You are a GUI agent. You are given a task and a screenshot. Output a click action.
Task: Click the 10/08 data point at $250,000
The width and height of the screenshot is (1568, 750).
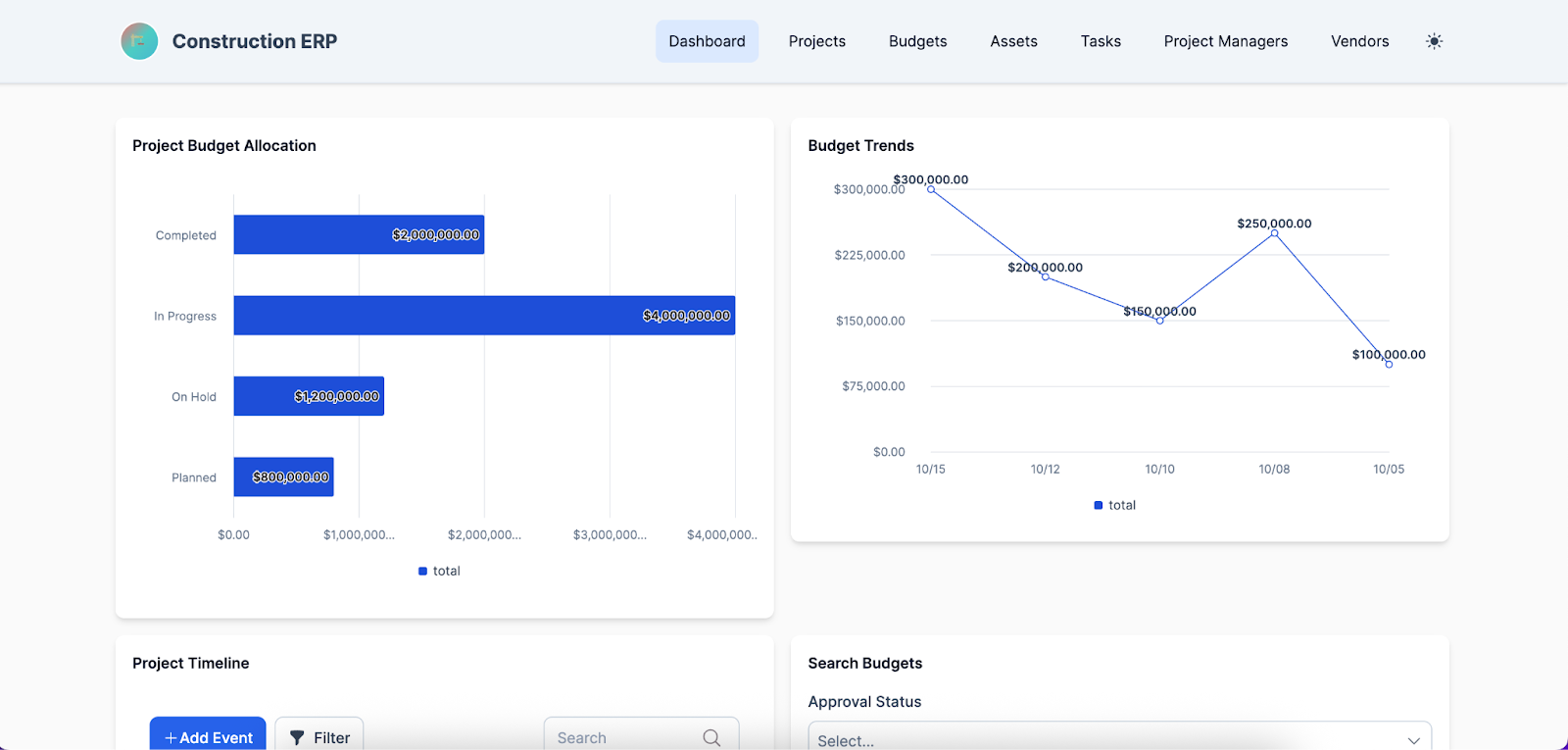point(1274,233)
